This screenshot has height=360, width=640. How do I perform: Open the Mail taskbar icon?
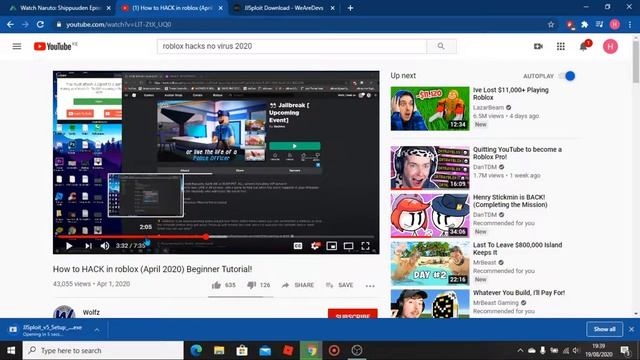coord(265,351)
